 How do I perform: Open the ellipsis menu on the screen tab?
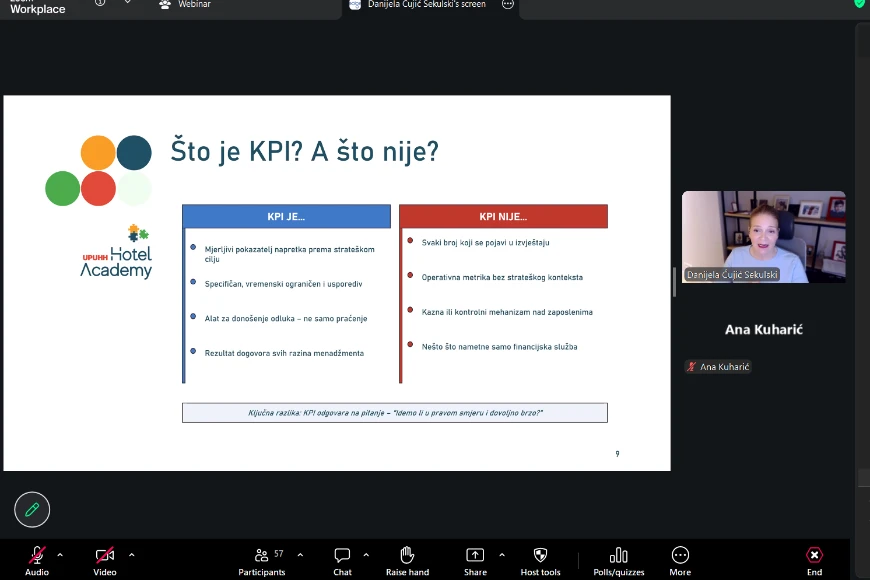tap(507, 5)
